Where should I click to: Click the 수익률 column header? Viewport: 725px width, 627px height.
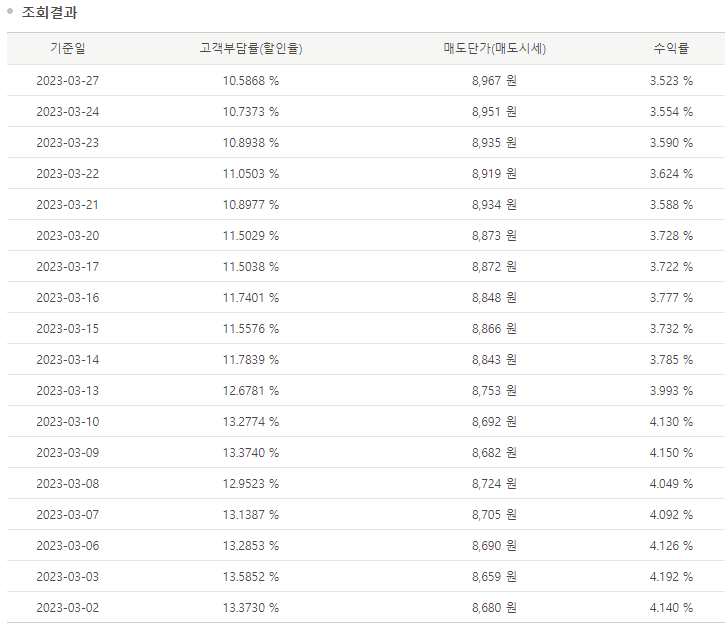pos(671,48)
